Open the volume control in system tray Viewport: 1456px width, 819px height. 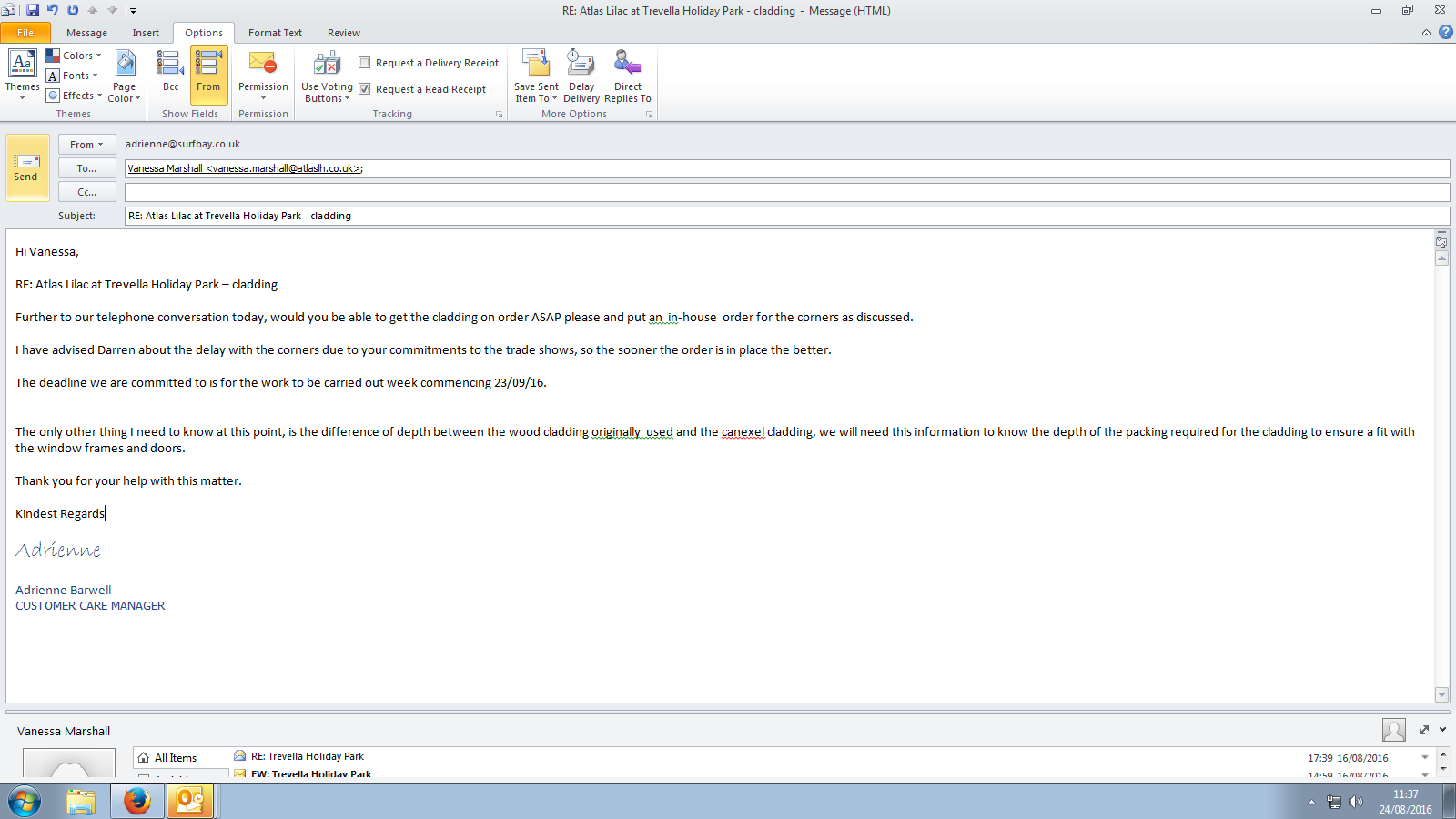coord(1356,802)
